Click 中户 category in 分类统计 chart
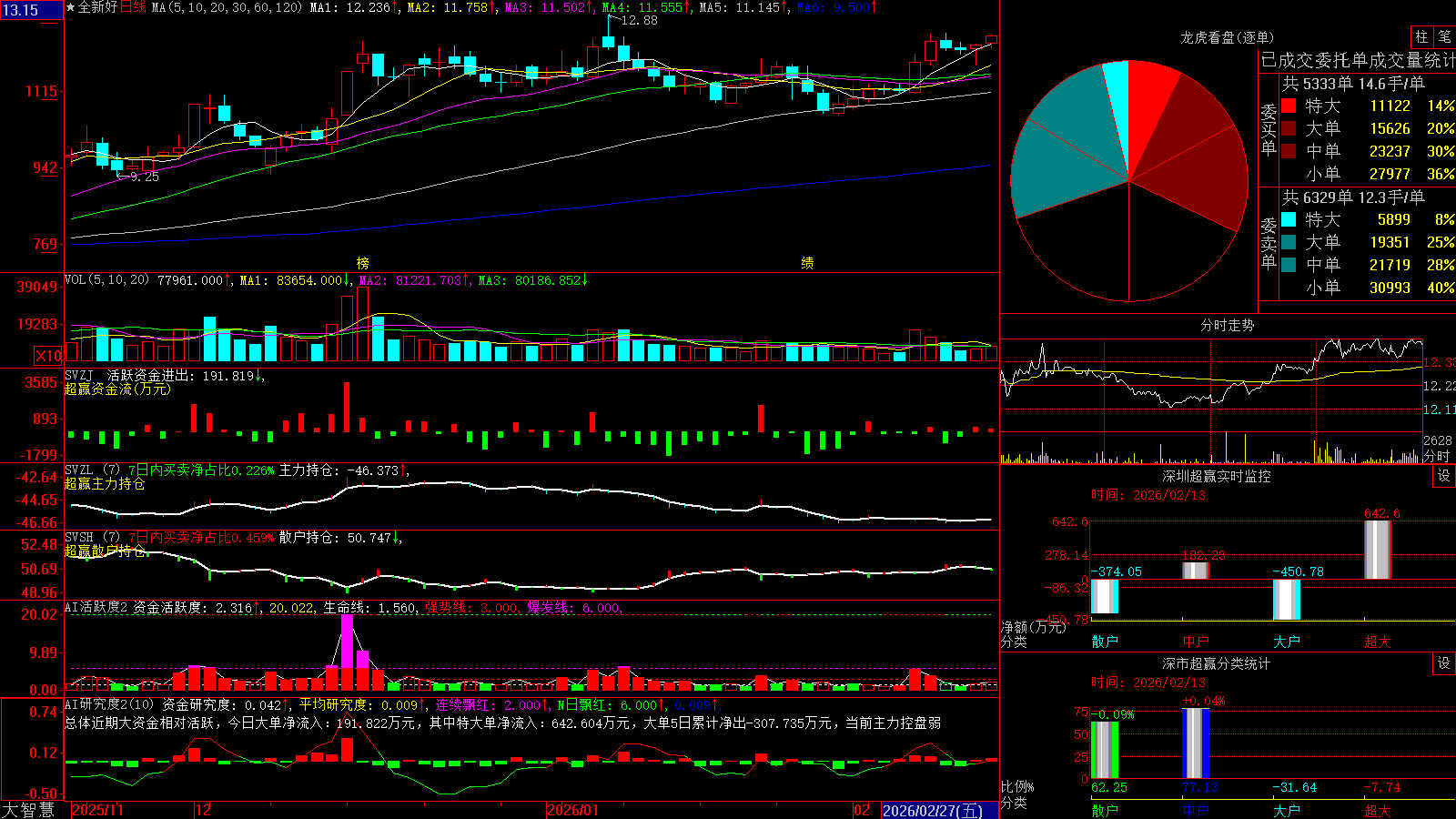The image size is (1456, 819). coord(1196,810)
